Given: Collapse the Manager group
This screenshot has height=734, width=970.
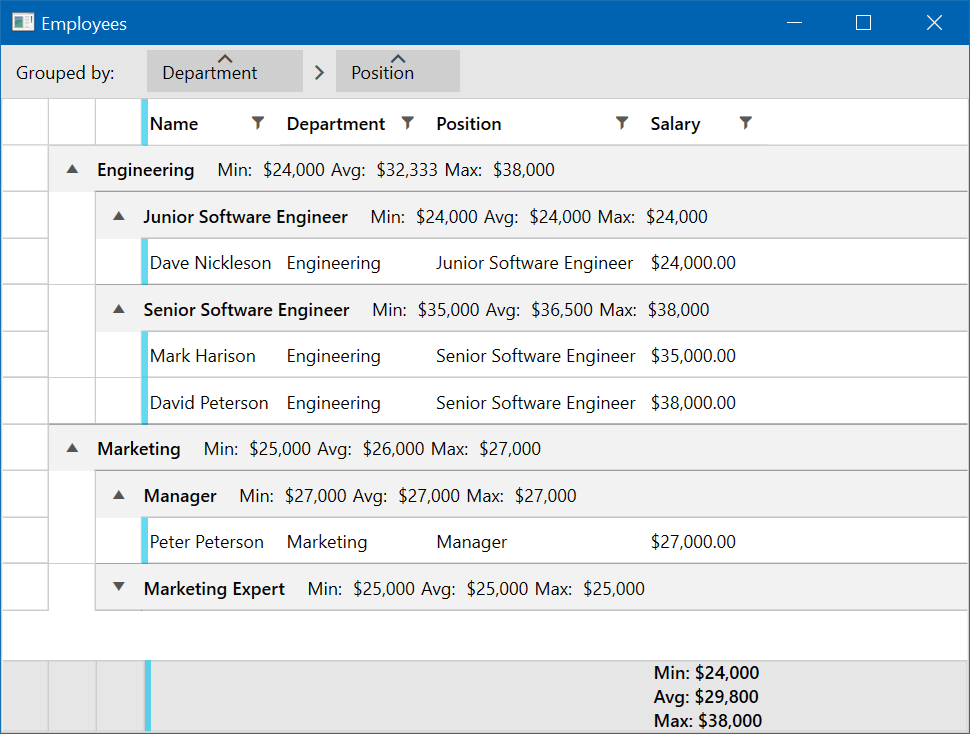Looking at the screenshot, I should (119, 495).
